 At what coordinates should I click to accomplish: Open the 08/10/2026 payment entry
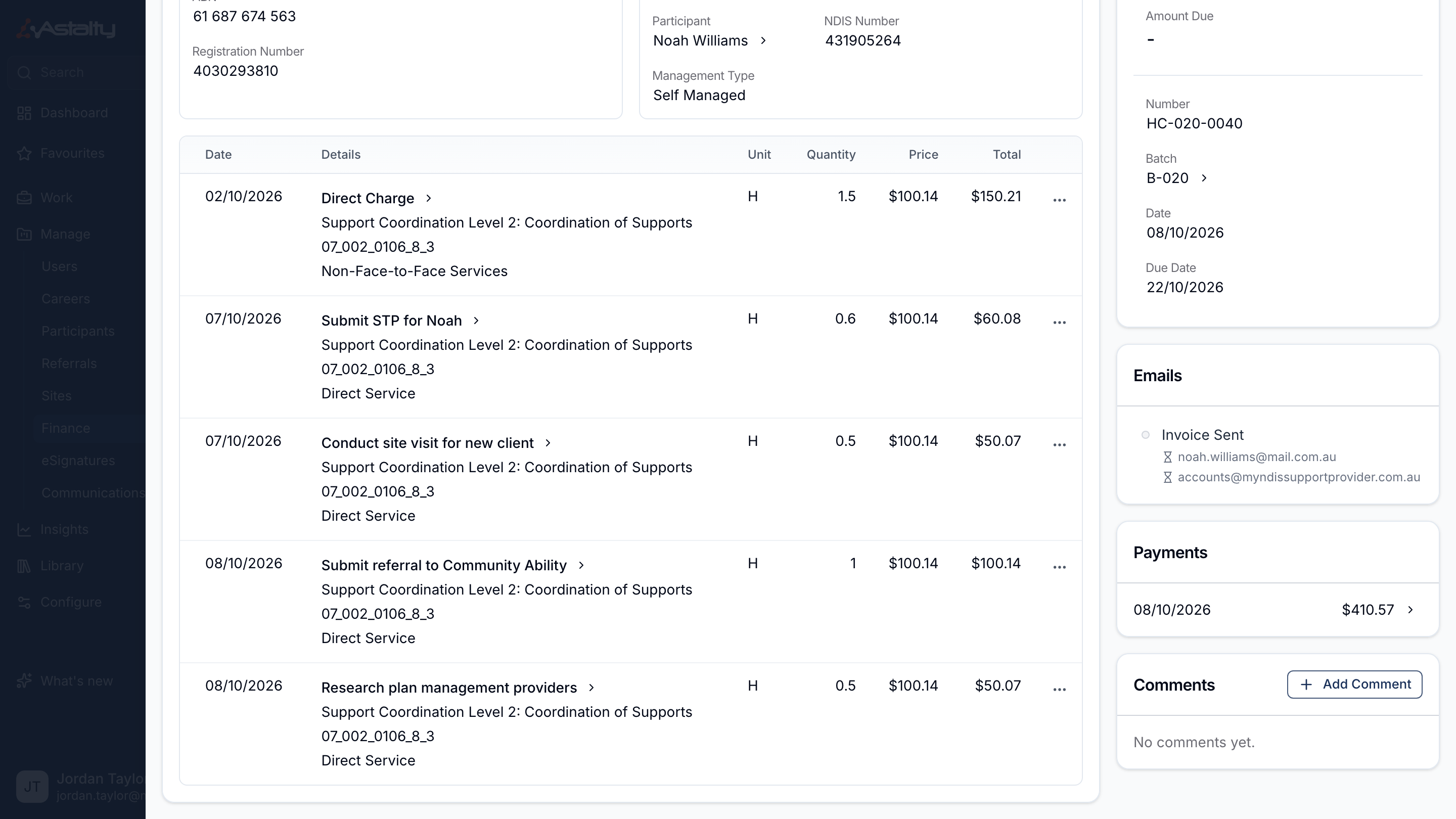1278,610
